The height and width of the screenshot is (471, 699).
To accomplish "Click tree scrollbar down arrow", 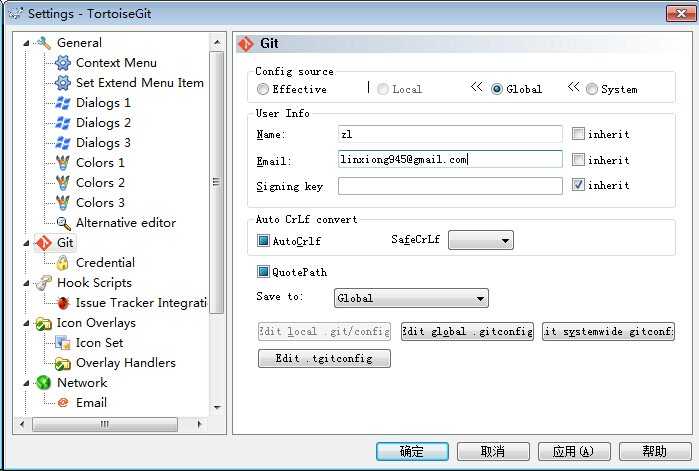I will [217, 407].
